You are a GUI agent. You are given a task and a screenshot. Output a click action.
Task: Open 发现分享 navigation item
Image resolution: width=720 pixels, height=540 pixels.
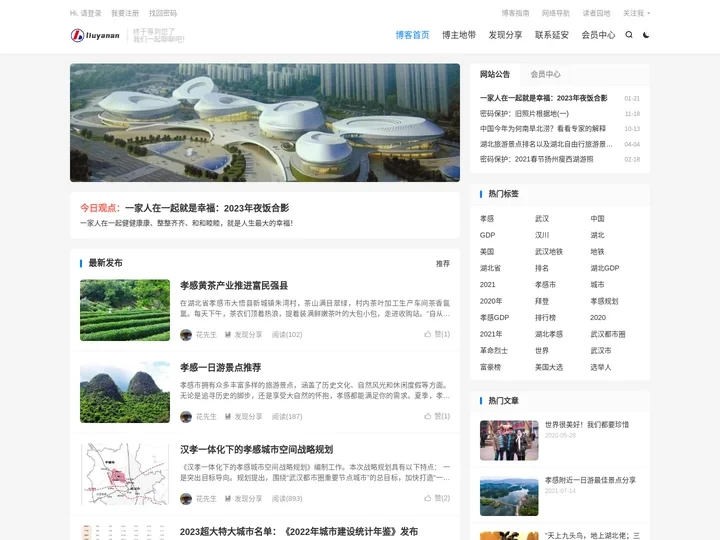(x=505, y=35)
